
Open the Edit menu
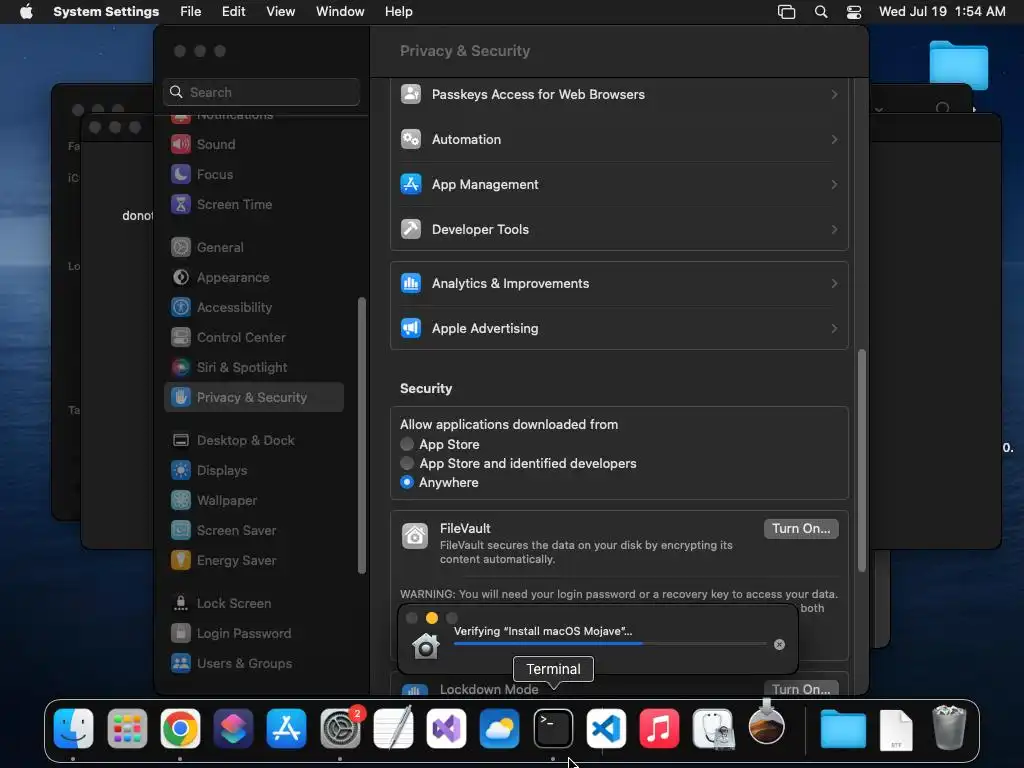click(233, 12)
